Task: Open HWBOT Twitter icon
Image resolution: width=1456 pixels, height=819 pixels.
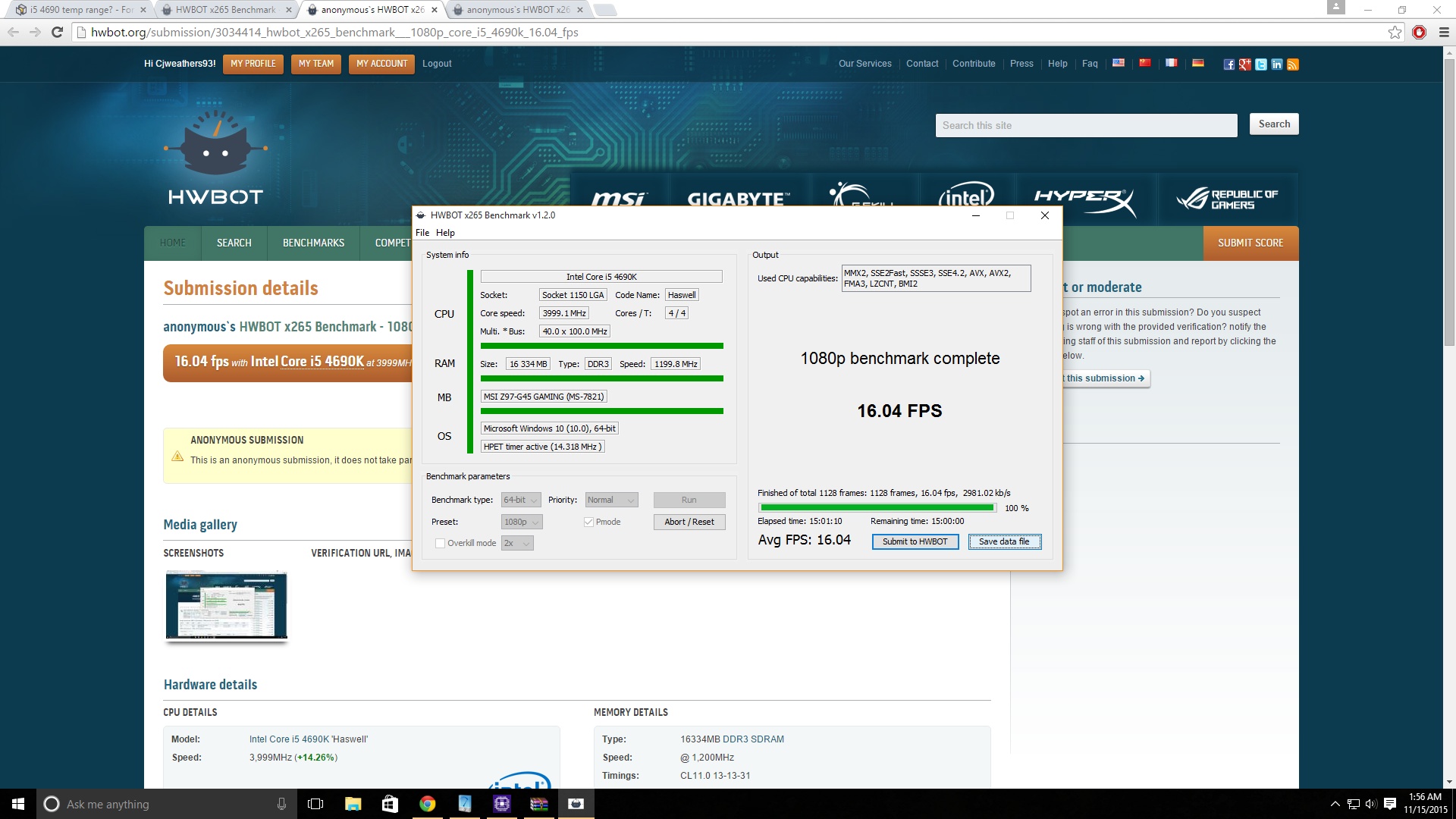Action: 1261,64
